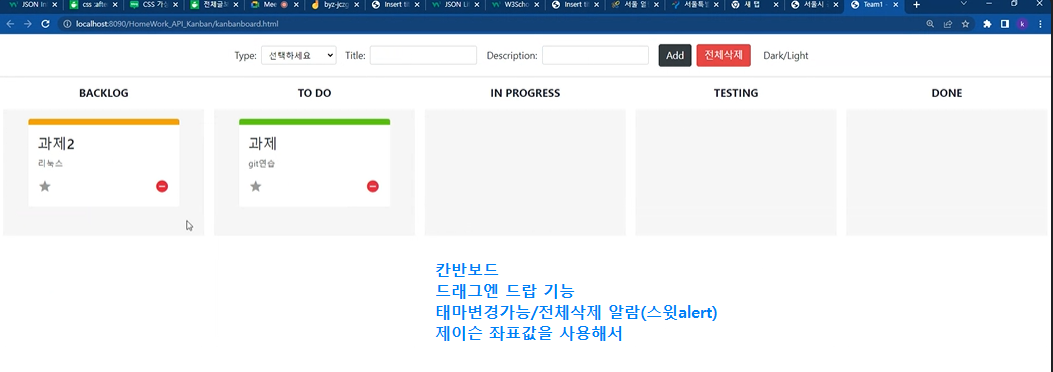Open the Type dropdown 선택하세요
1053x372 pixels.
pos(299,55)
